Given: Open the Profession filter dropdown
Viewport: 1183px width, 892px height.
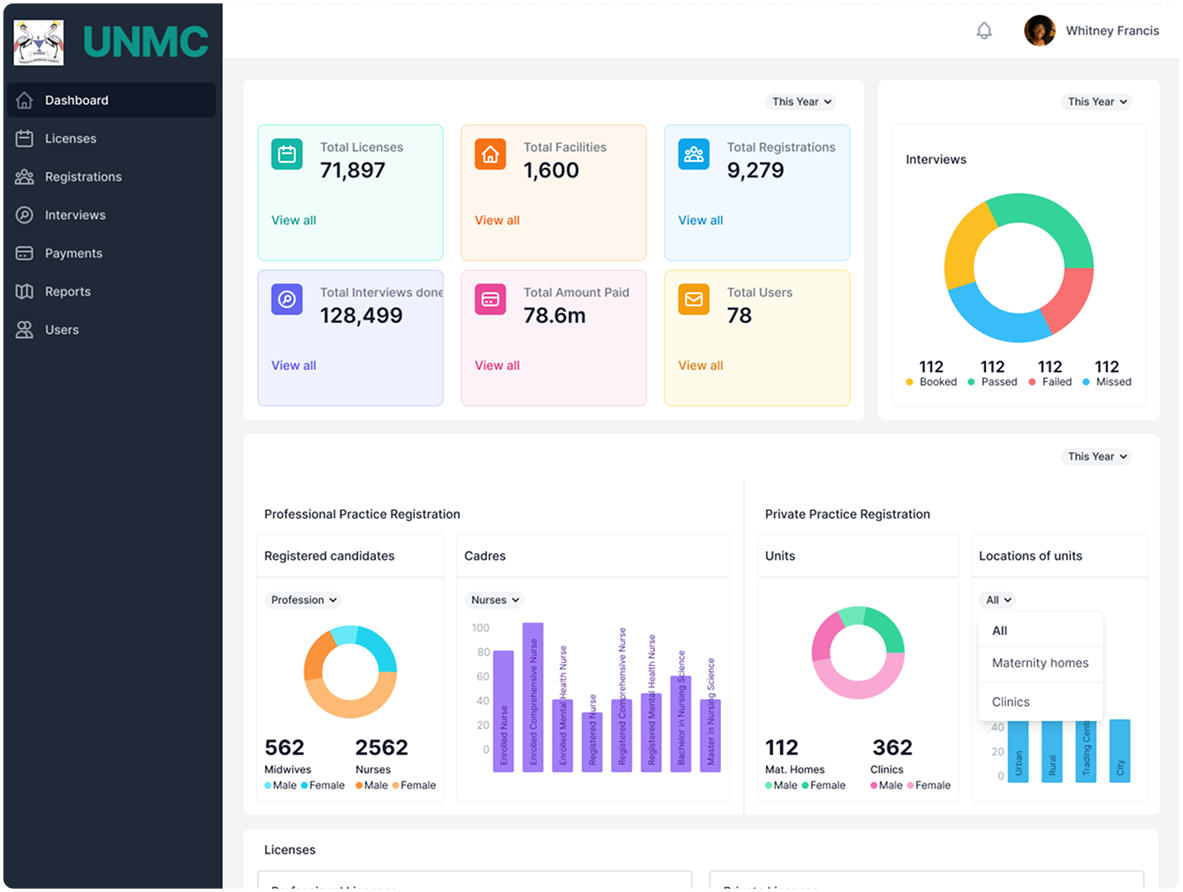Looking at the screenshot, I should [304, 600].
